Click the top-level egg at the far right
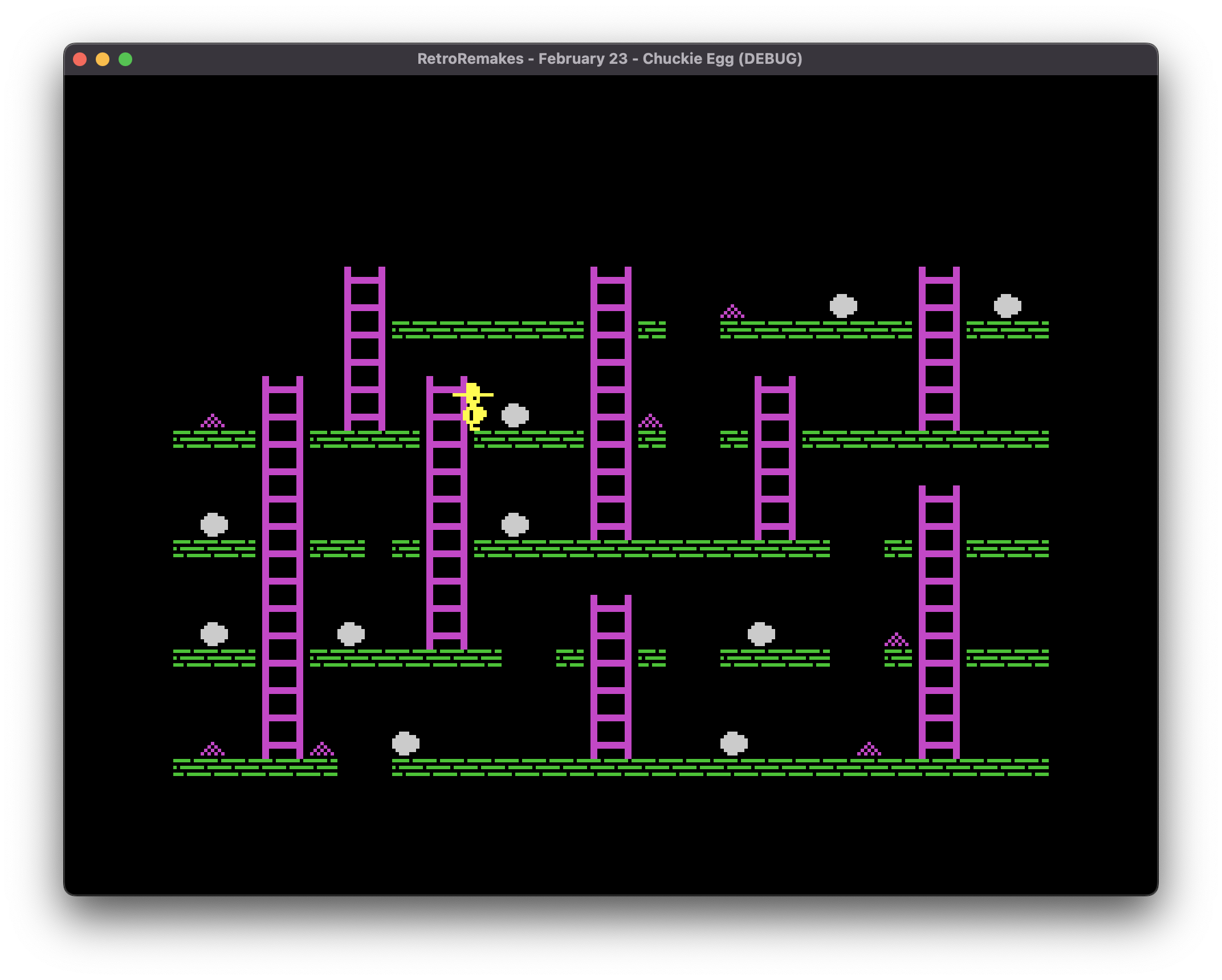The height and width of the screenshot is (980, 1222). point(1008,305)
